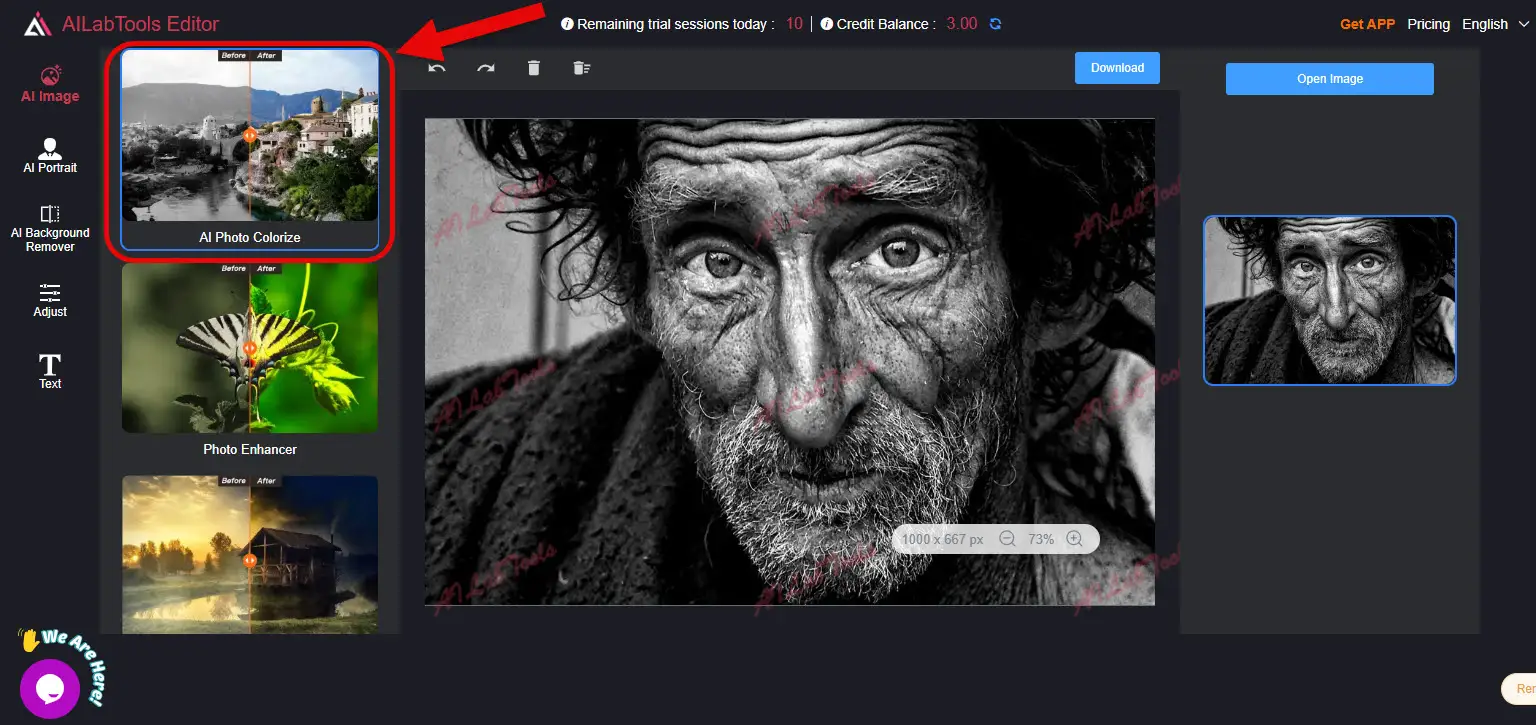
Task: Delete the current image with trash icon
Action: point(534,68)
